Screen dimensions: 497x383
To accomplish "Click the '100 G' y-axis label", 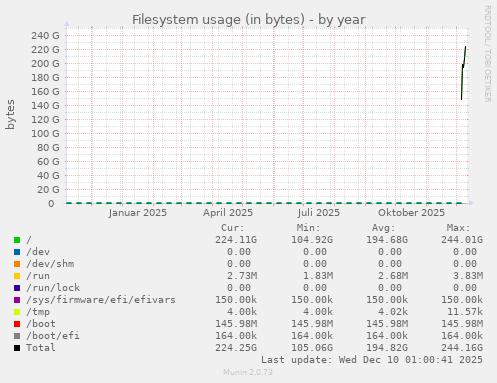I will point(45,133).
